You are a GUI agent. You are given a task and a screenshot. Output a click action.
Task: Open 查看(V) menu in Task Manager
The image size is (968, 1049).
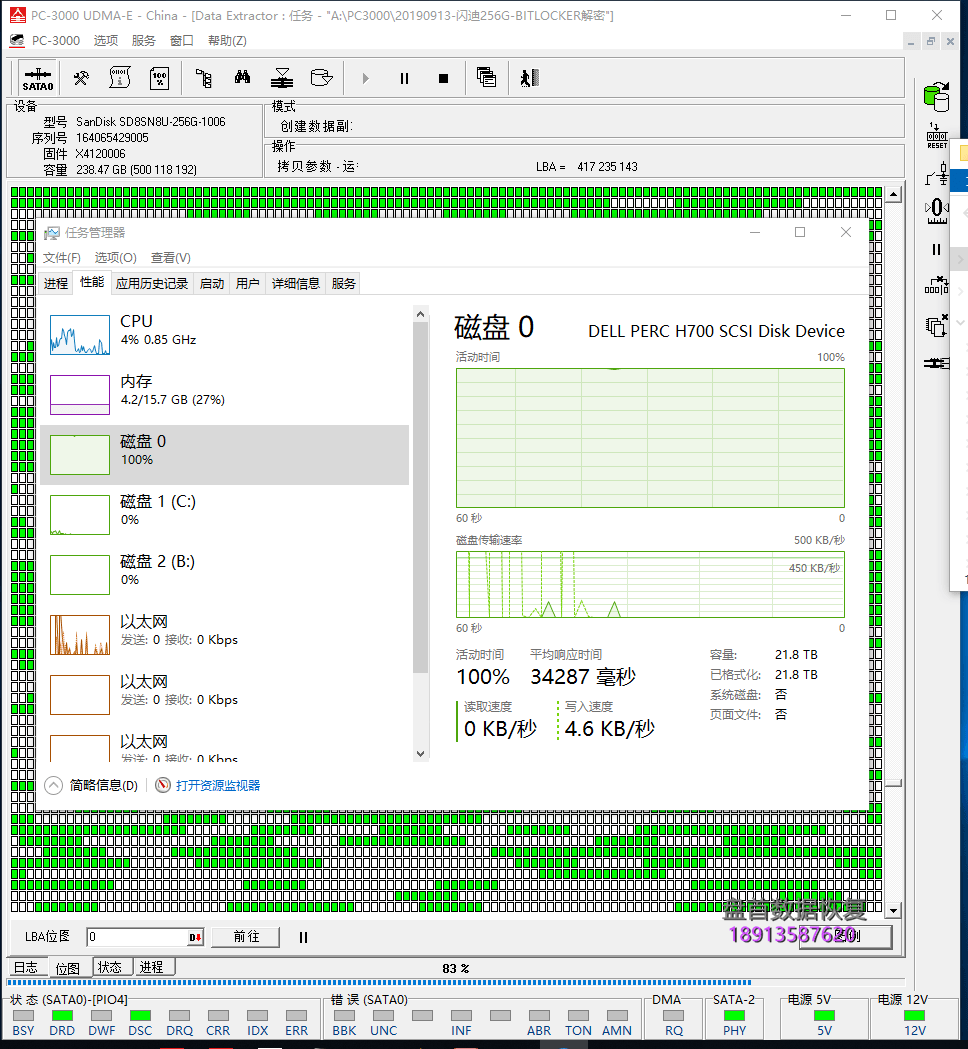tap(171, 258)
